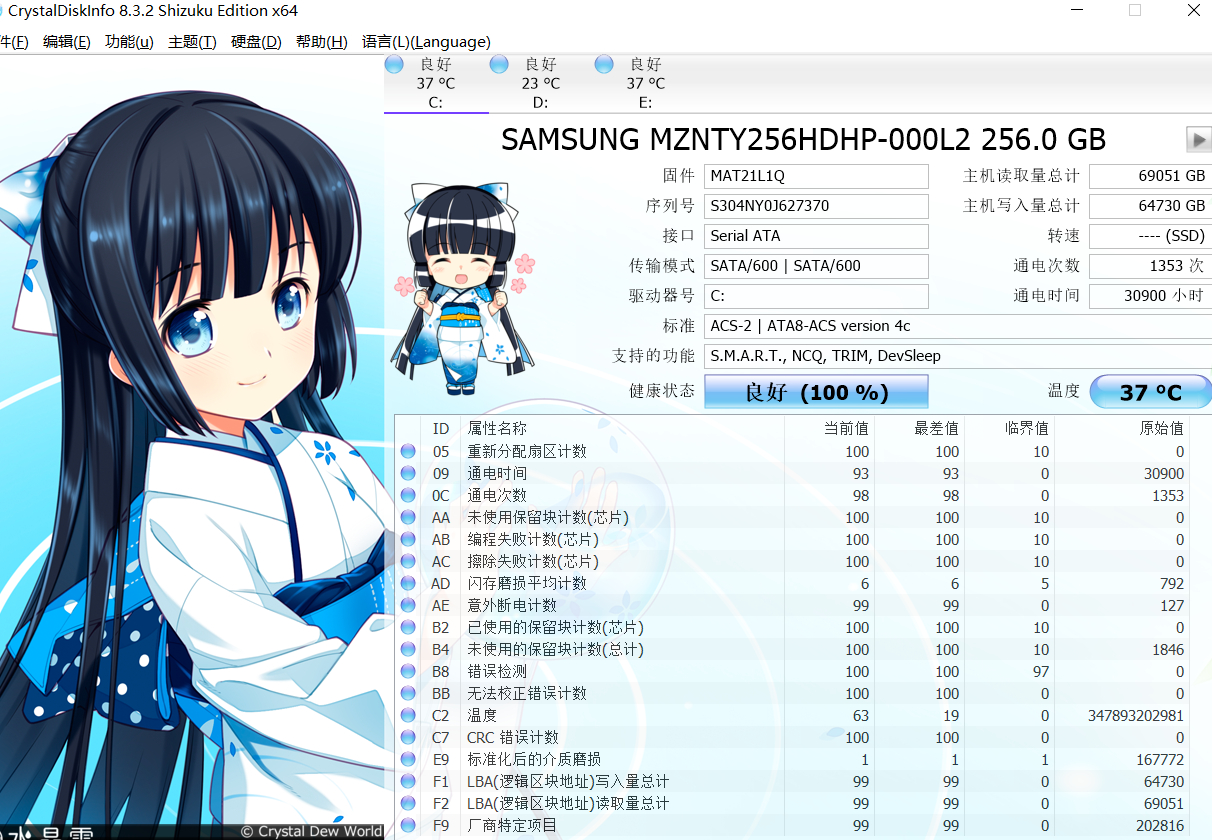Click status orb for attribute AD 闪存磨损平均计数
Screen dimensions: 1212x840
408,584
